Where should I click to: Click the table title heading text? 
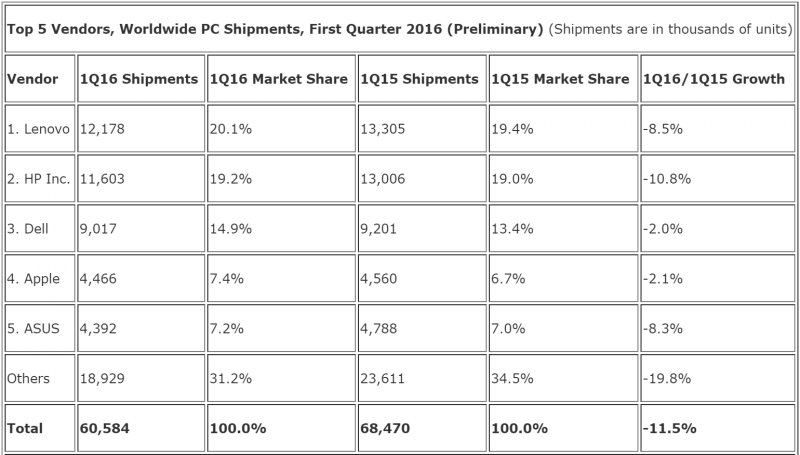(x=275, y=30)
